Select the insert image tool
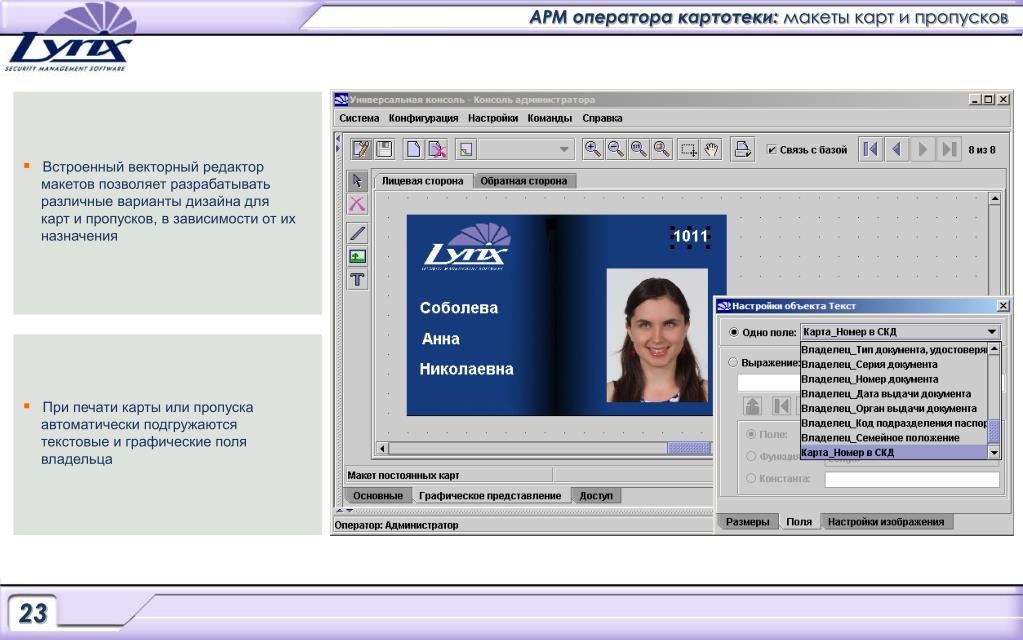The height and width of the screenshot is (640, 1023). (x=357, y=256)
